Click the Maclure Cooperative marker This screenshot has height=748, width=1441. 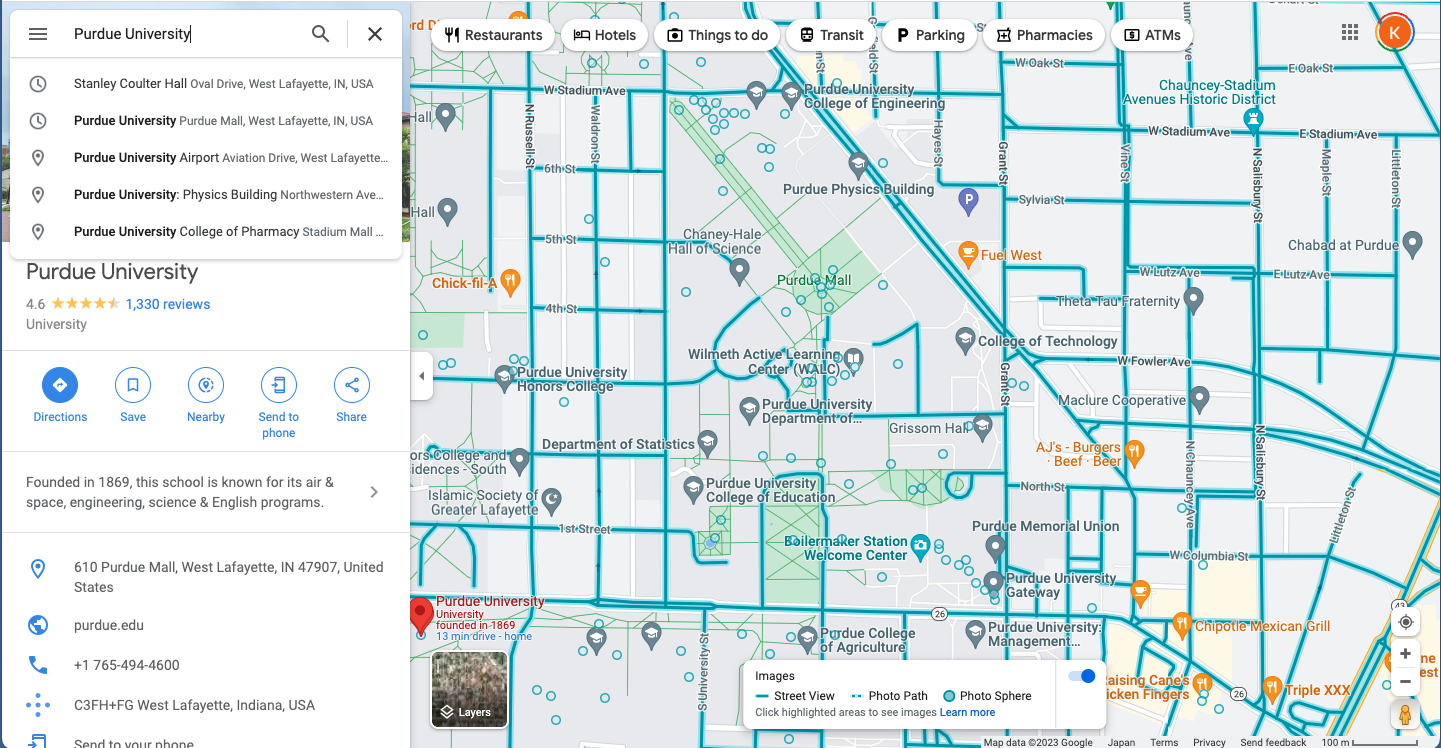tap(1200, 400)
